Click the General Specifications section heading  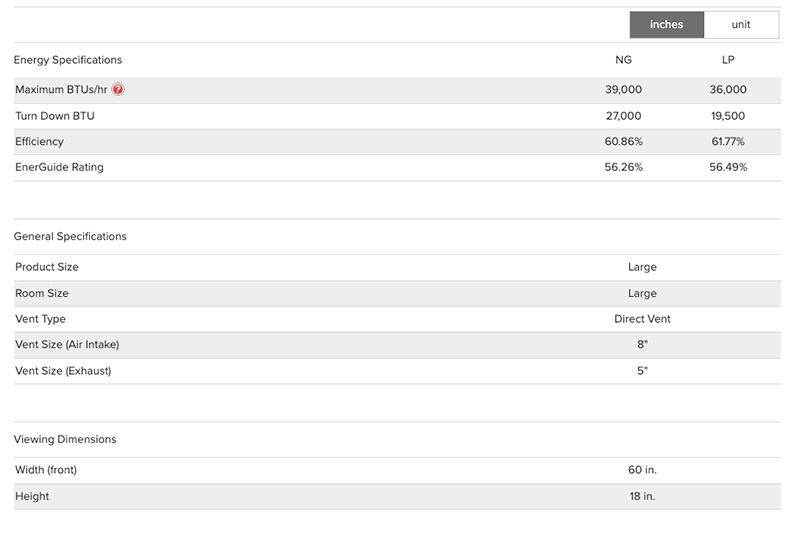coord(70,237)
